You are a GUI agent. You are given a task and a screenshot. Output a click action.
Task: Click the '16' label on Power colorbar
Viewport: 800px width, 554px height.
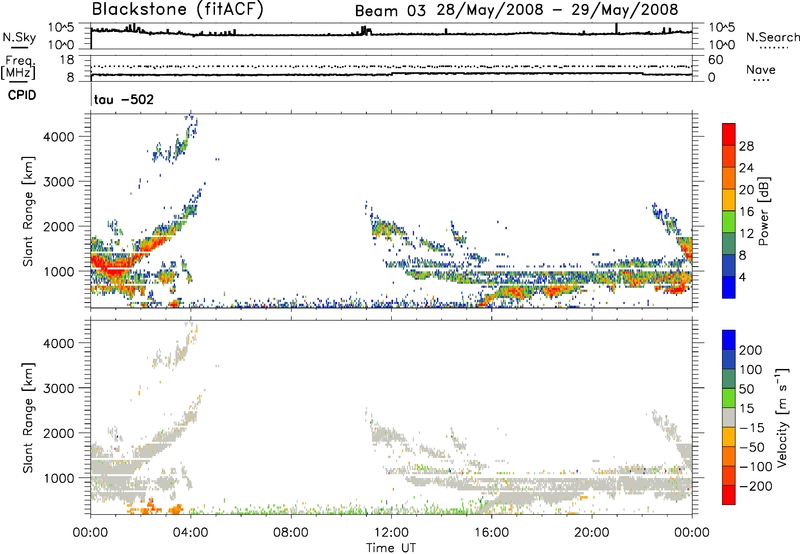click(746, 212)
